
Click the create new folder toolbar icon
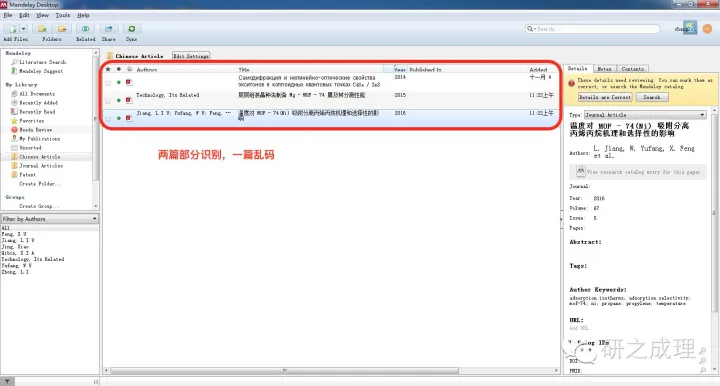42,29
